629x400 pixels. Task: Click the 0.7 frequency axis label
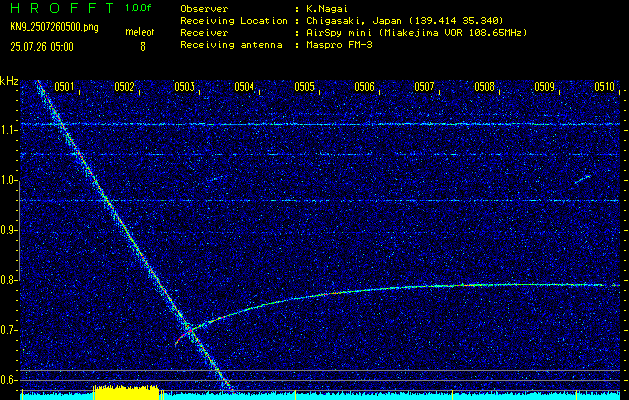coord(7,330)
